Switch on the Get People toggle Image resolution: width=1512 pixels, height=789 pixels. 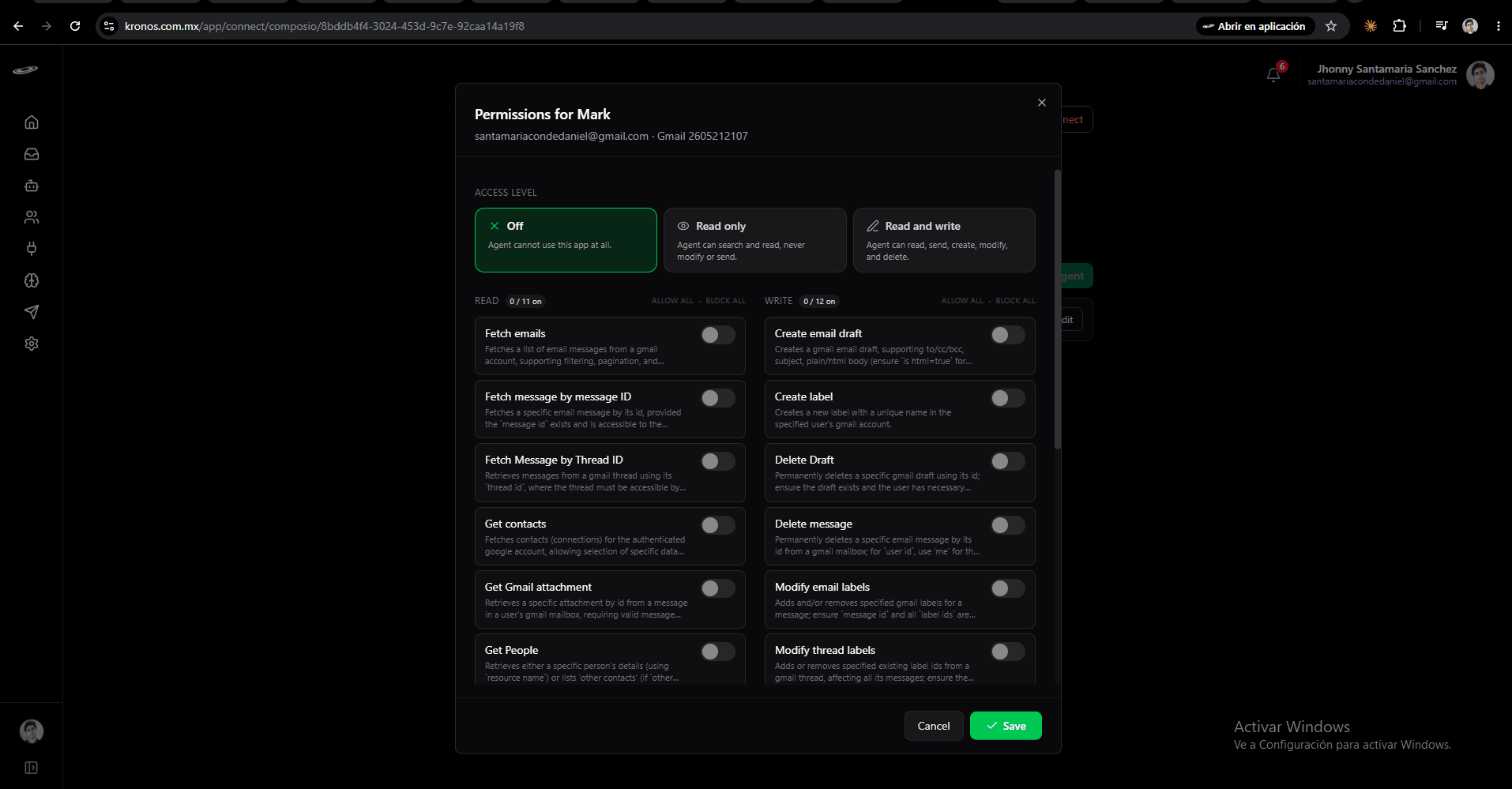pos(718,652)
